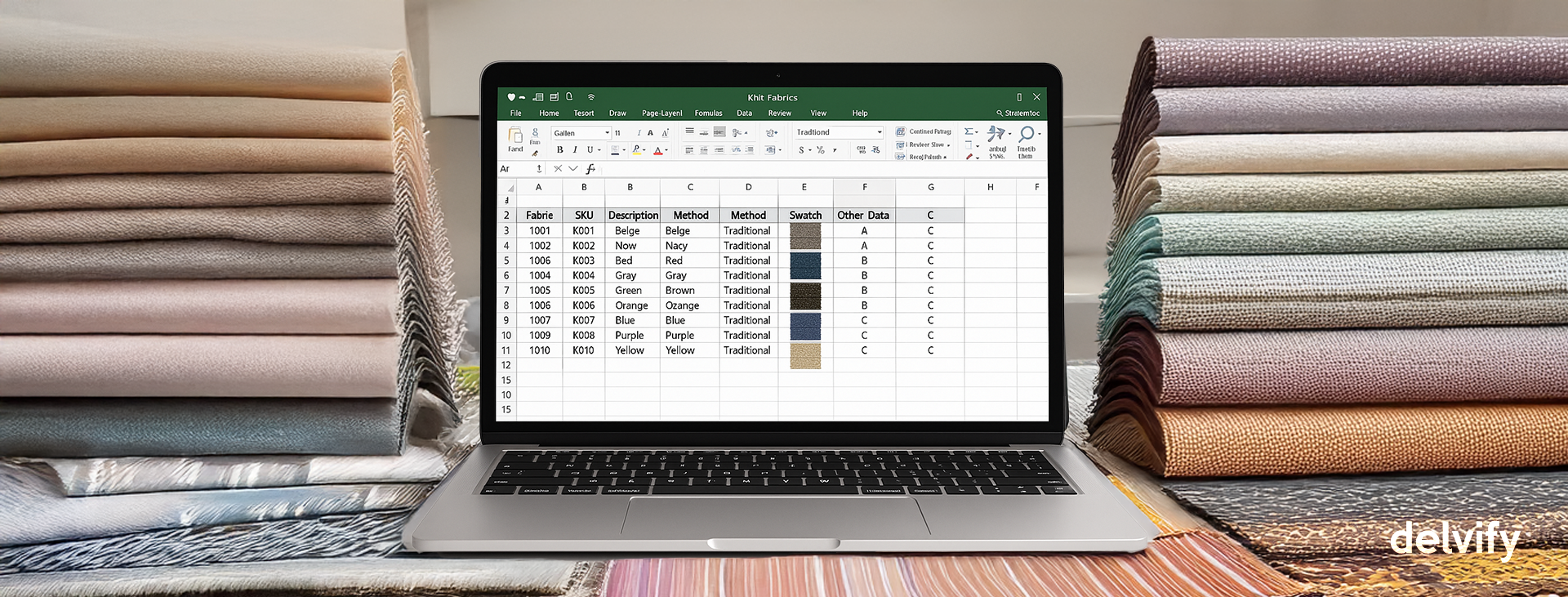Select the tan swatch in row 11

coord(805,355)
